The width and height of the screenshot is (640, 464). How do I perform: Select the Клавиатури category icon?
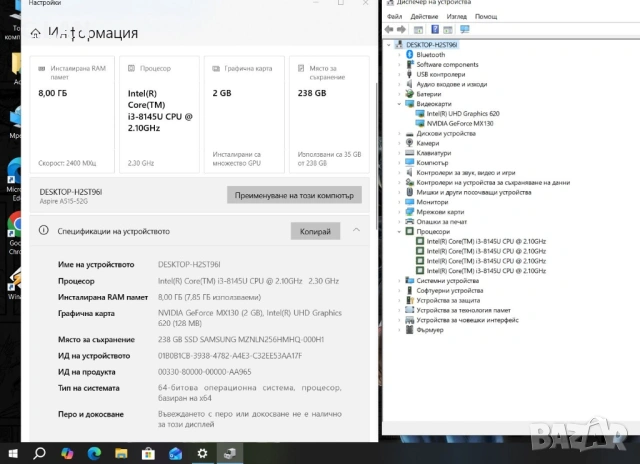coord(409,153)
